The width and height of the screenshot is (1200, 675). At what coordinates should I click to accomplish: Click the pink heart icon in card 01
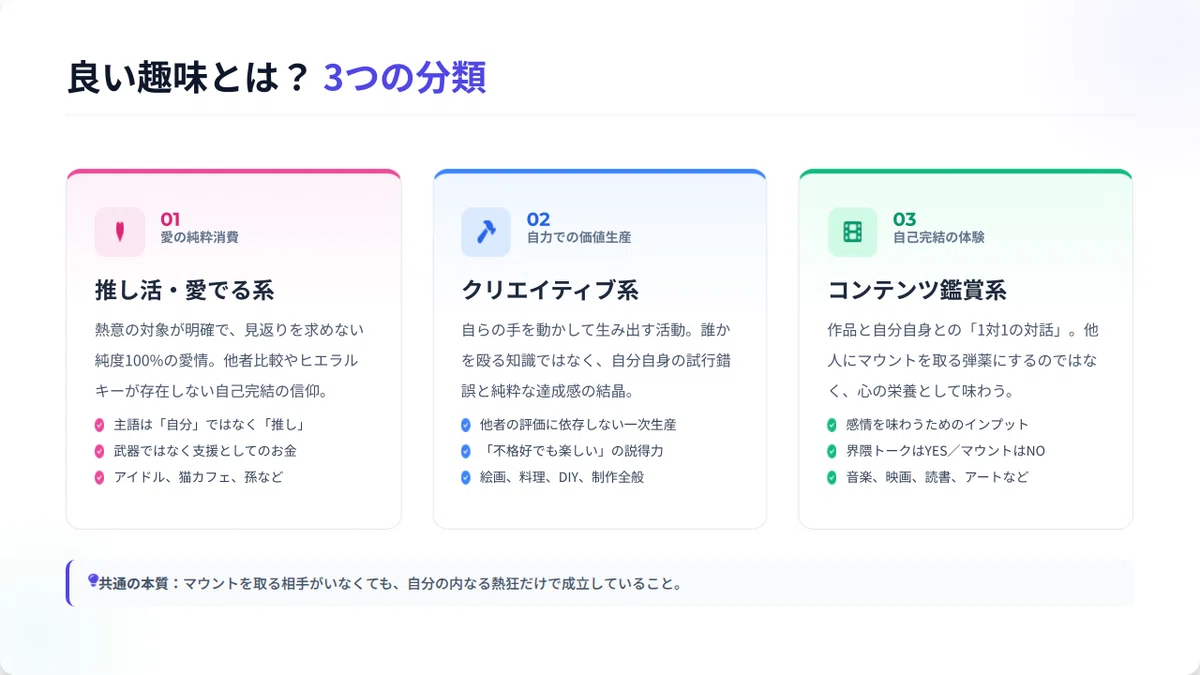tap(120, 232)
